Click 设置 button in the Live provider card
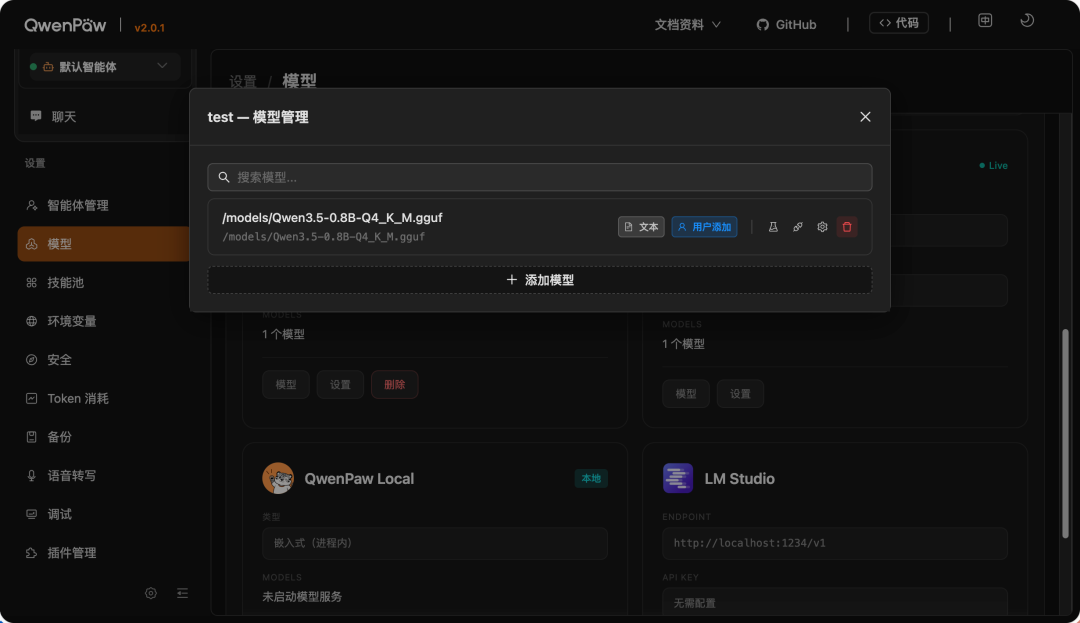The width and height of the screenshot is (1080, 623). [740, 394]
